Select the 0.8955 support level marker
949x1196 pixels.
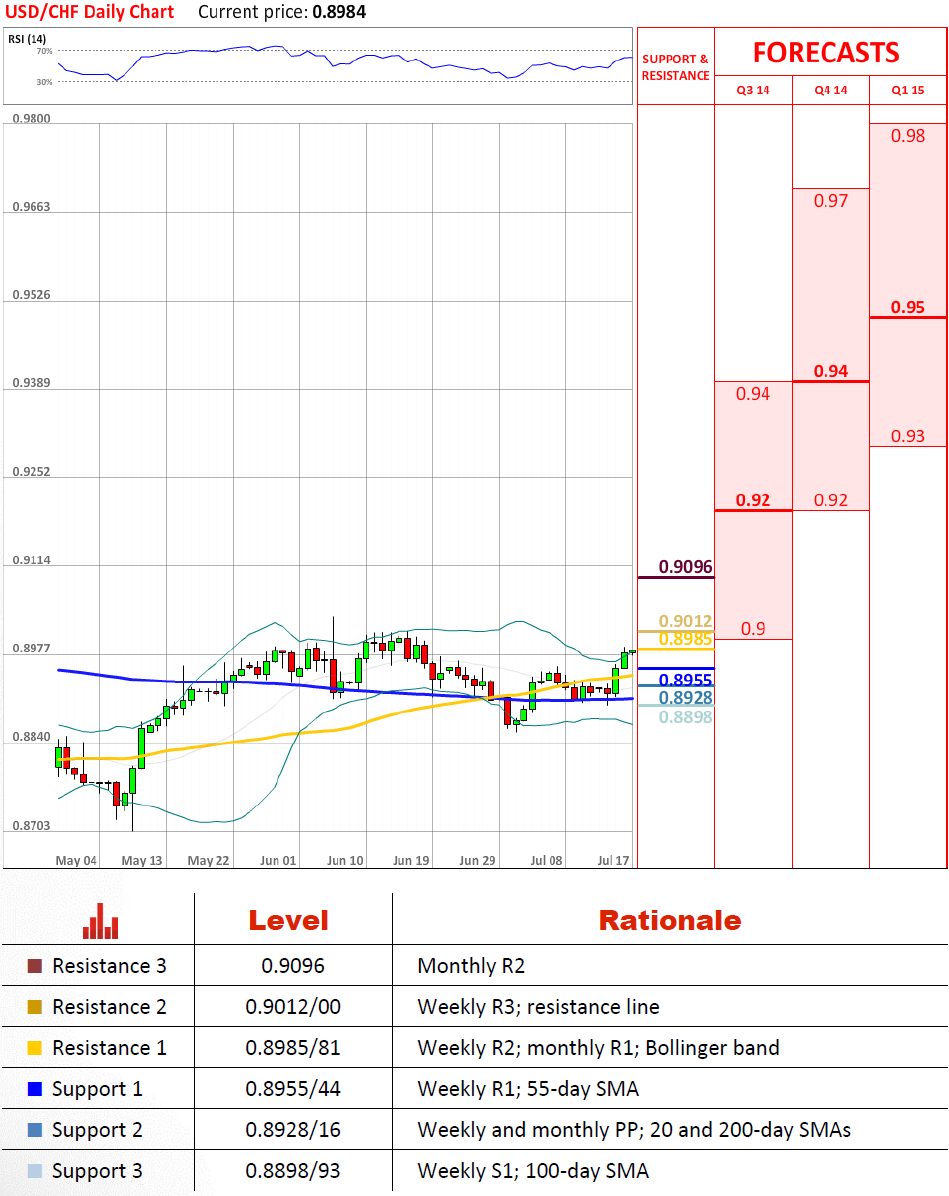[685, 680]
